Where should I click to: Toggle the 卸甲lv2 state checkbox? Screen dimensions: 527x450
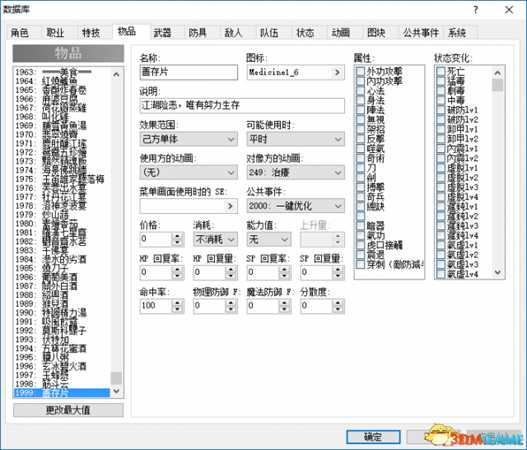pyautogui.click(x=441, y=139)
